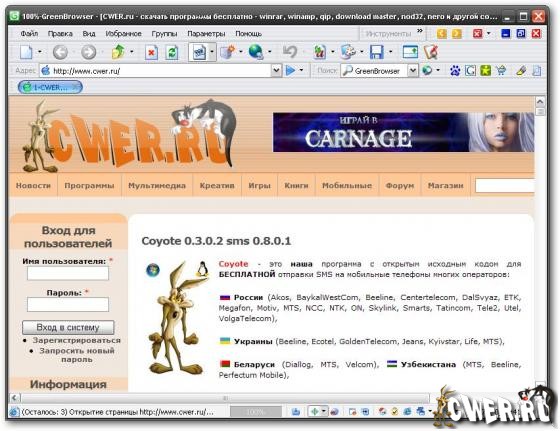
Task: Open dropdown beside the status bar plus icon
Action: (324, 411)
